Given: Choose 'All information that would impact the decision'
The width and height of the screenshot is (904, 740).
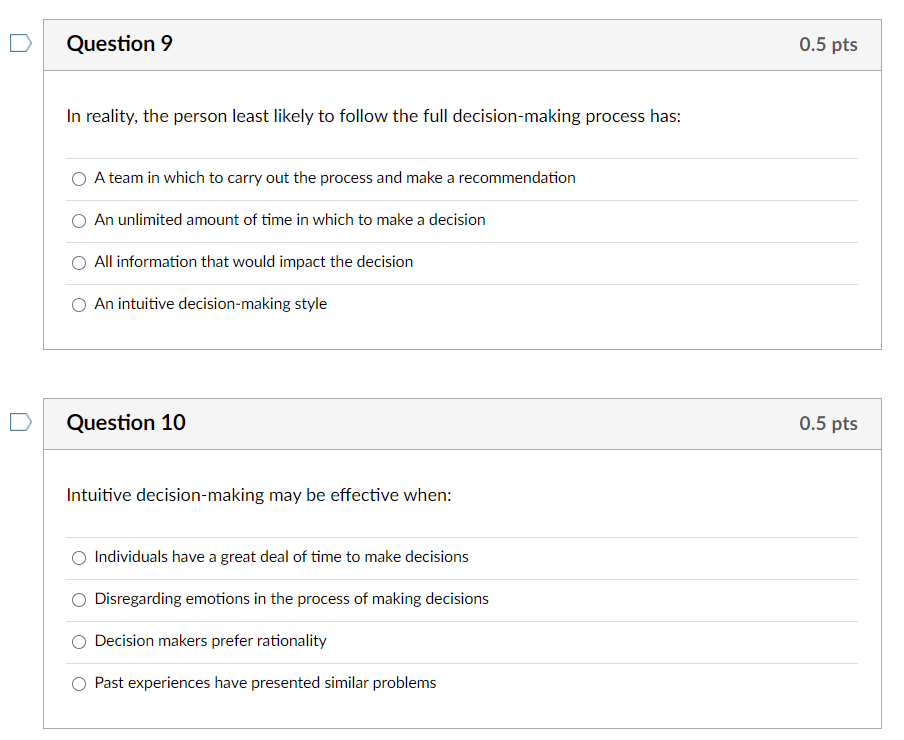Looking at the screenshot, I should pos(78,262).
